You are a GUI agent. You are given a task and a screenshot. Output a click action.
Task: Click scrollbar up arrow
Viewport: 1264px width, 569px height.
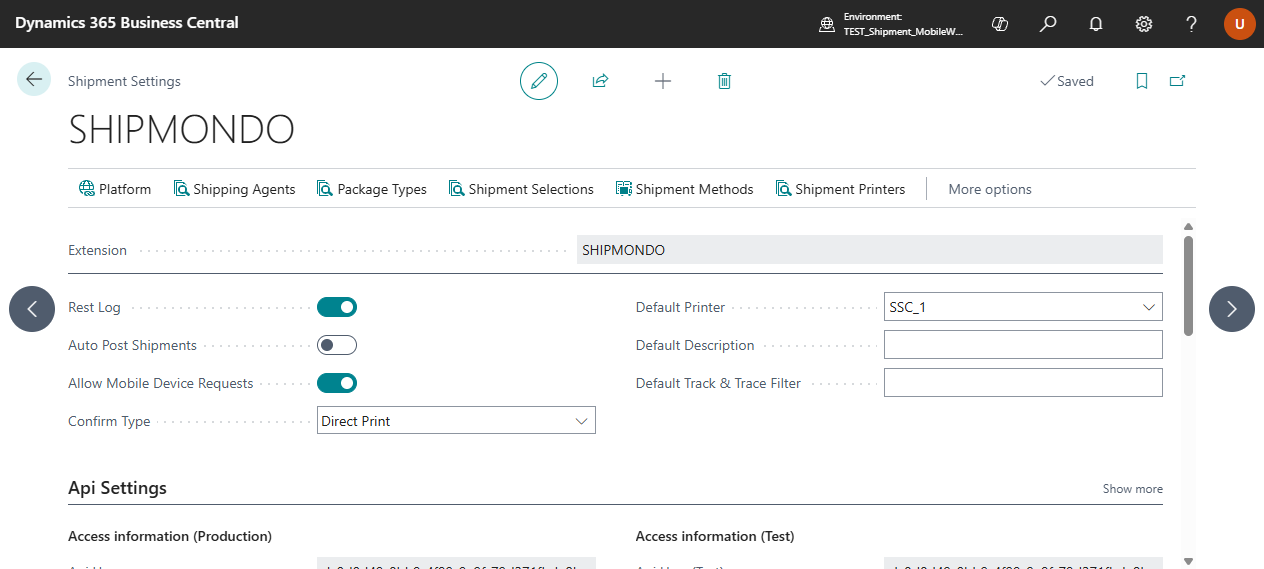1188,226
